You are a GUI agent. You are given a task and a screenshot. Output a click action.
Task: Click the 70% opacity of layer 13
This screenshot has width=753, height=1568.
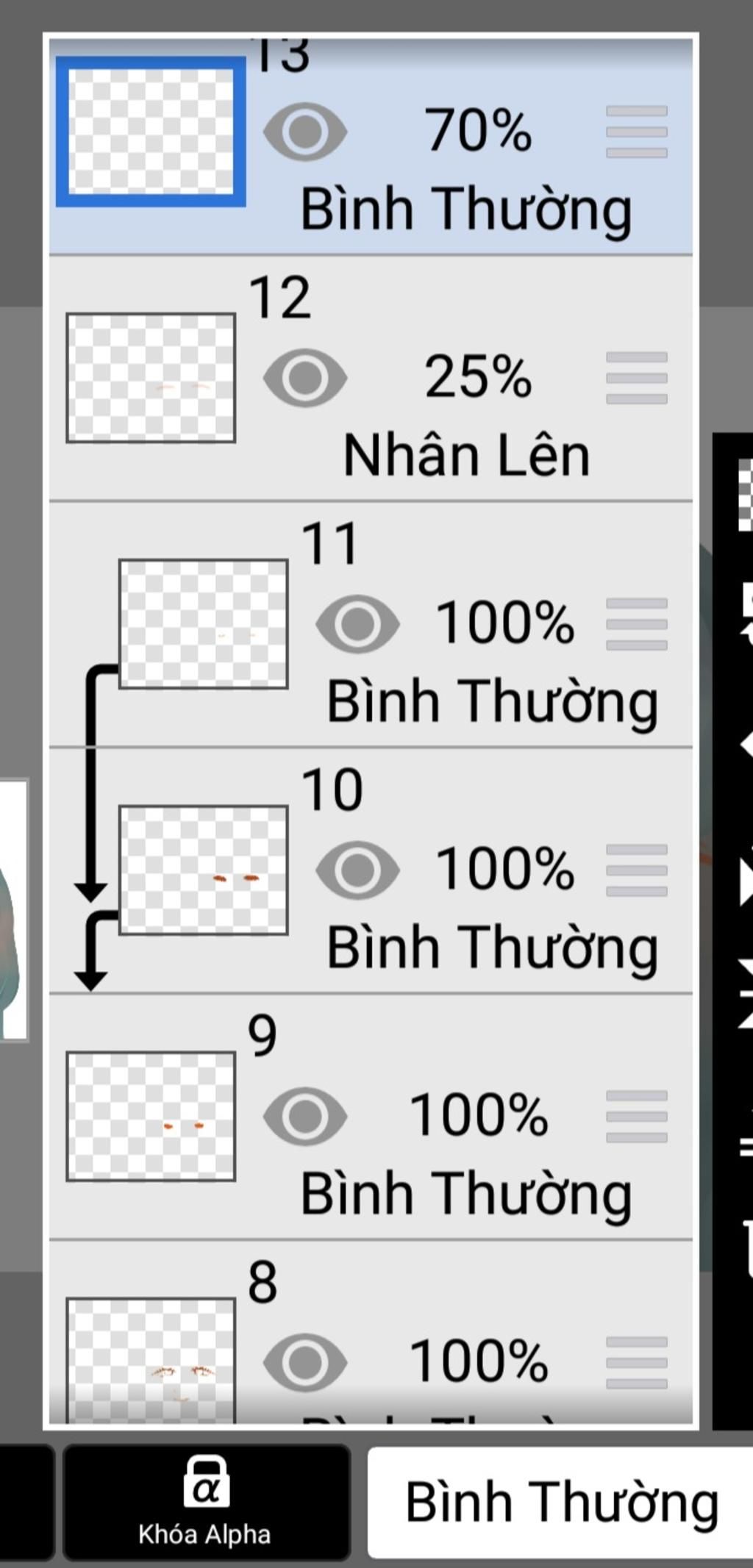click(478, 131)
